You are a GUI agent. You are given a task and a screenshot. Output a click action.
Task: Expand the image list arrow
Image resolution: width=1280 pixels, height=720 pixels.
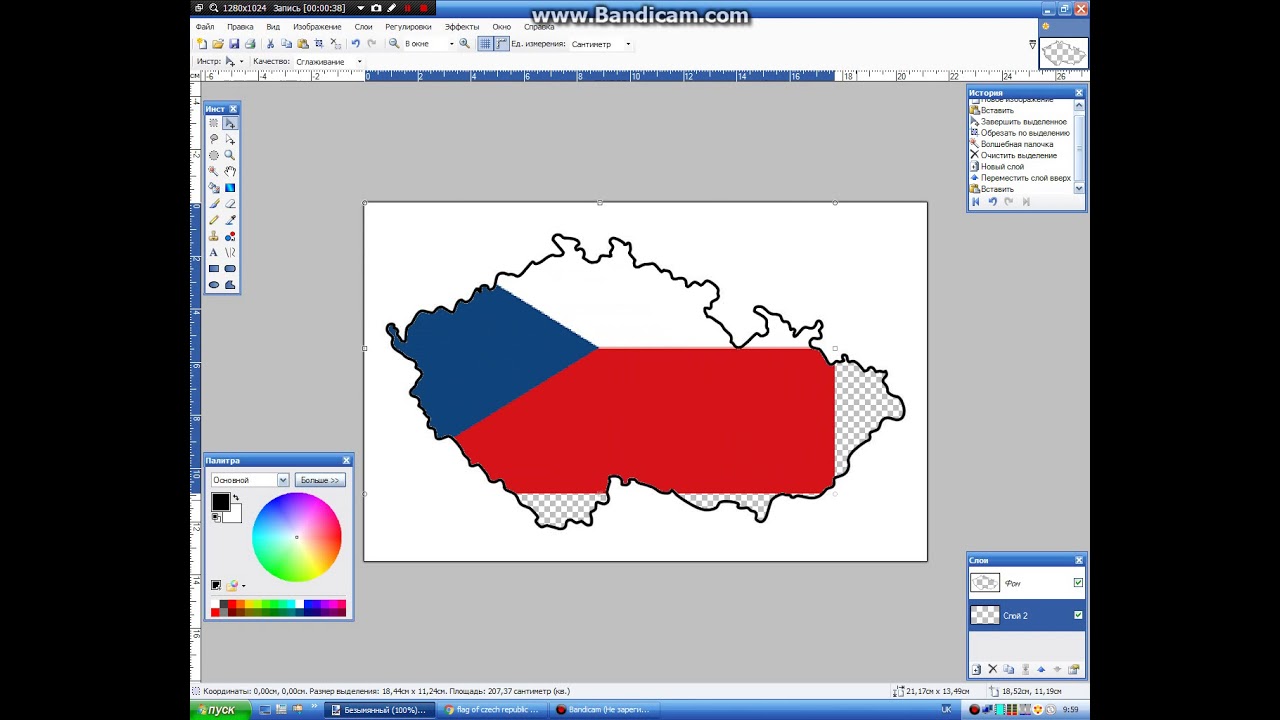pyautogui.click(x=1033, y=44)
